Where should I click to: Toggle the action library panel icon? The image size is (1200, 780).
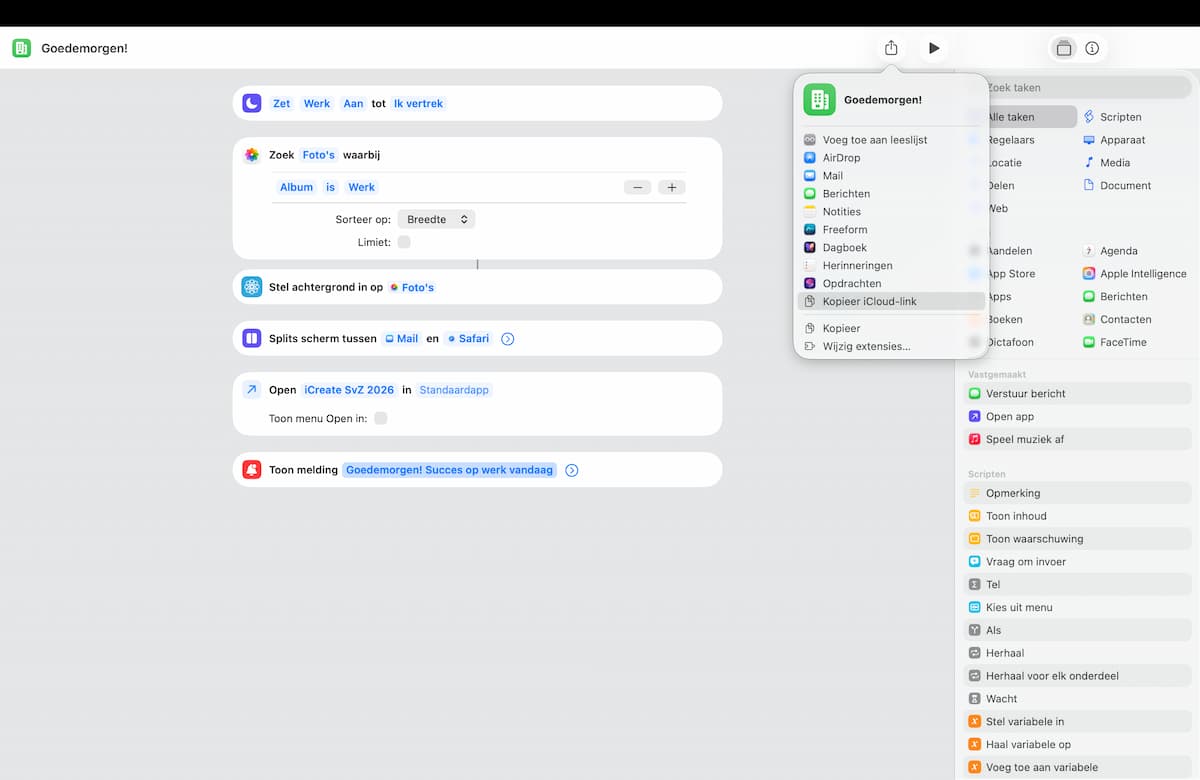coord(1064,48)
